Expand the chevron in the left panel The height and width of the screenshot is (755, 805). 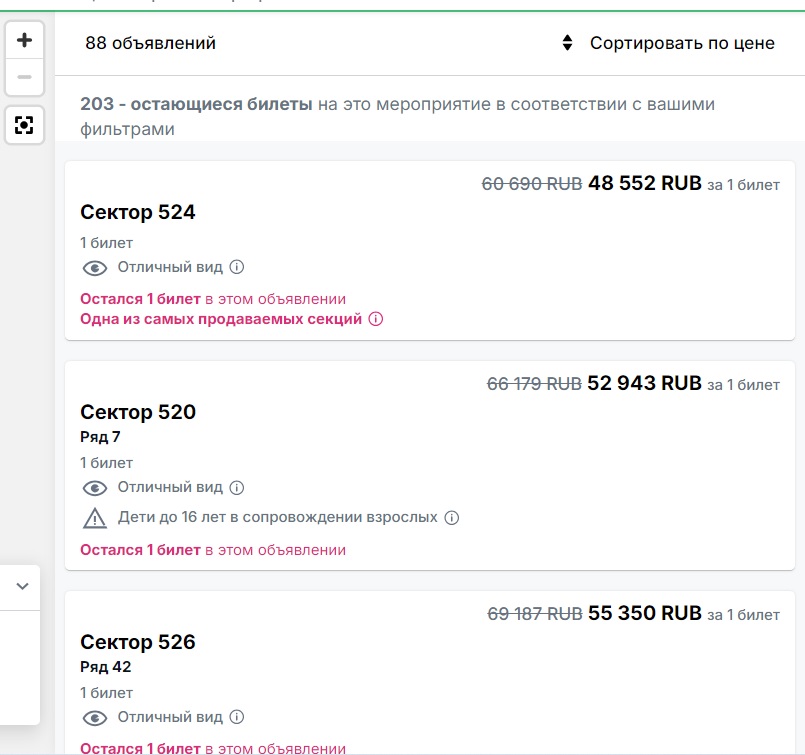point(22,587)
